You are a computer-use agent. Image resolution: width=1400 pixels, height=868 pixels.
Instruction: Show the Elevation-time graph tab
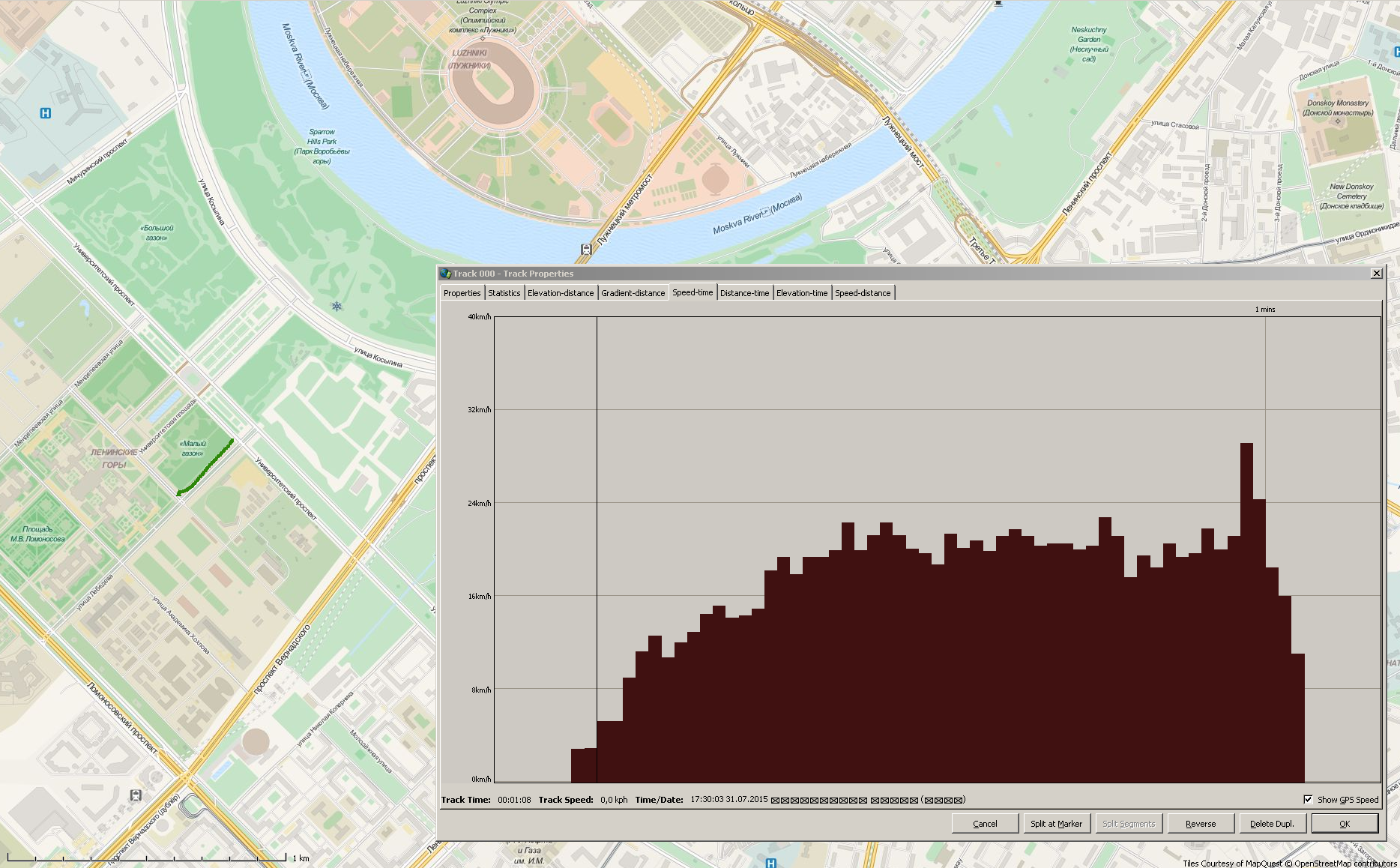click(801, 293)
